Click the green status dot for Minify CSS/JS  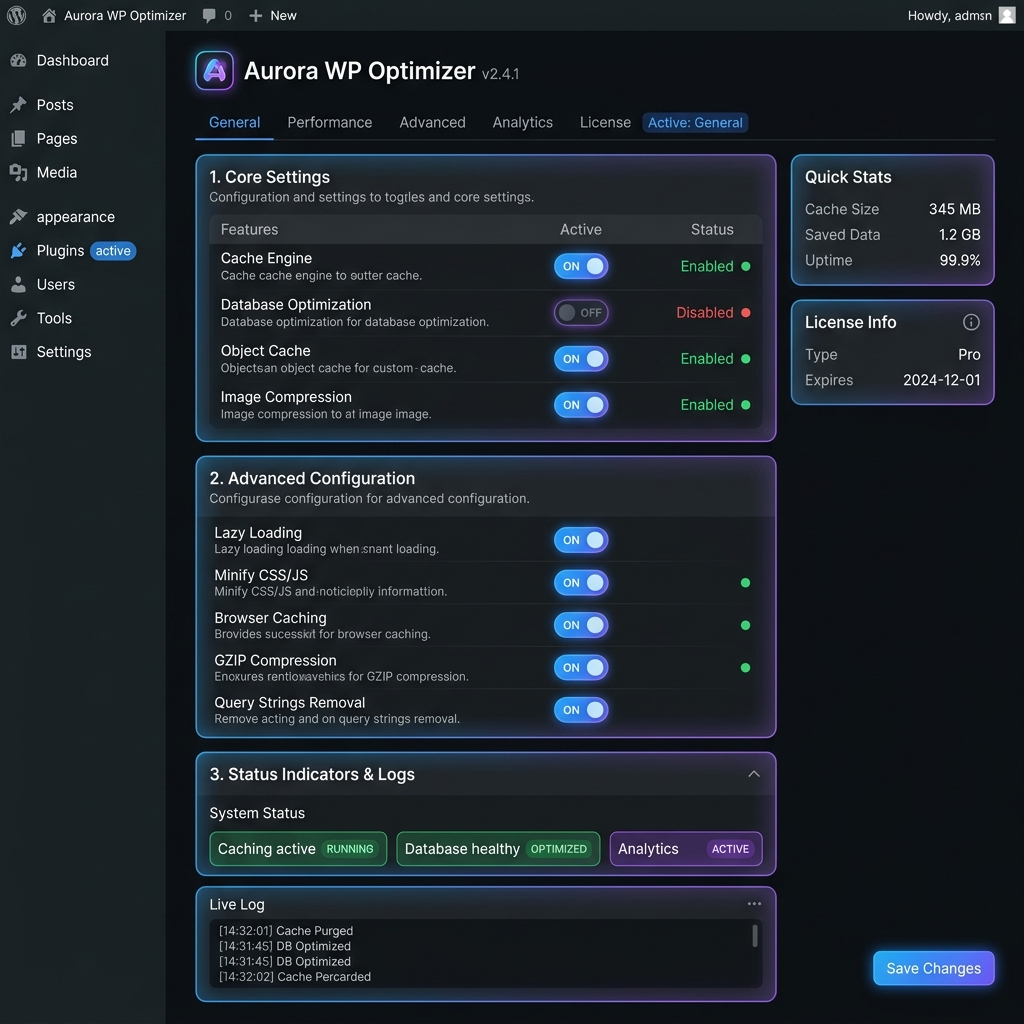tap(745, 583)
